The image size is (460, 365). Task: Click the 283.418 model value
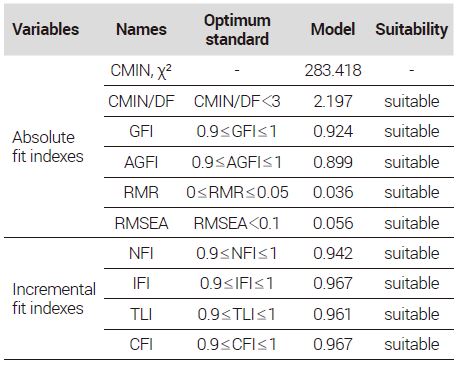click(x=333, y=70)
